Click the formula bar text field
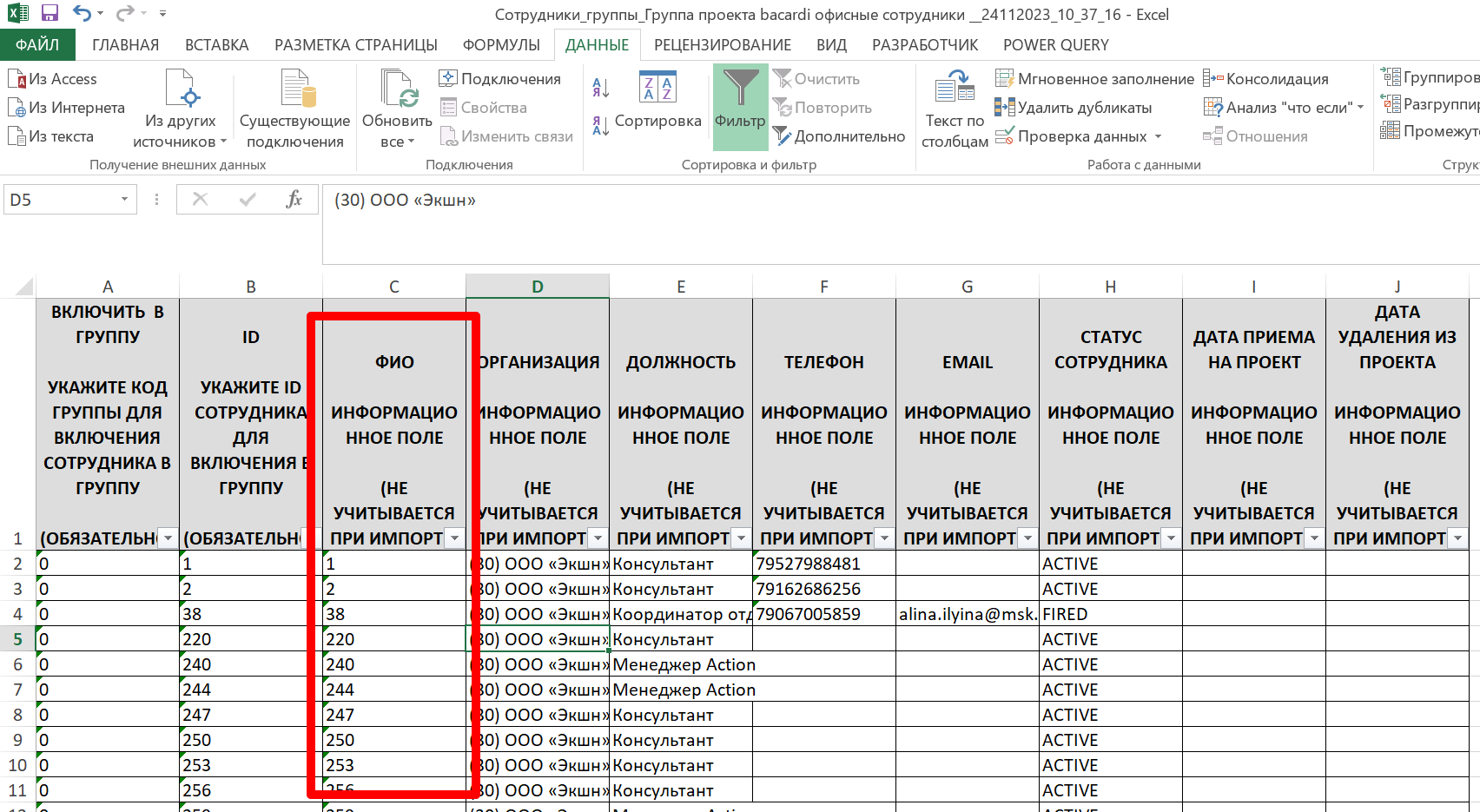1480x812 pixels. click(x=901, y=224)
